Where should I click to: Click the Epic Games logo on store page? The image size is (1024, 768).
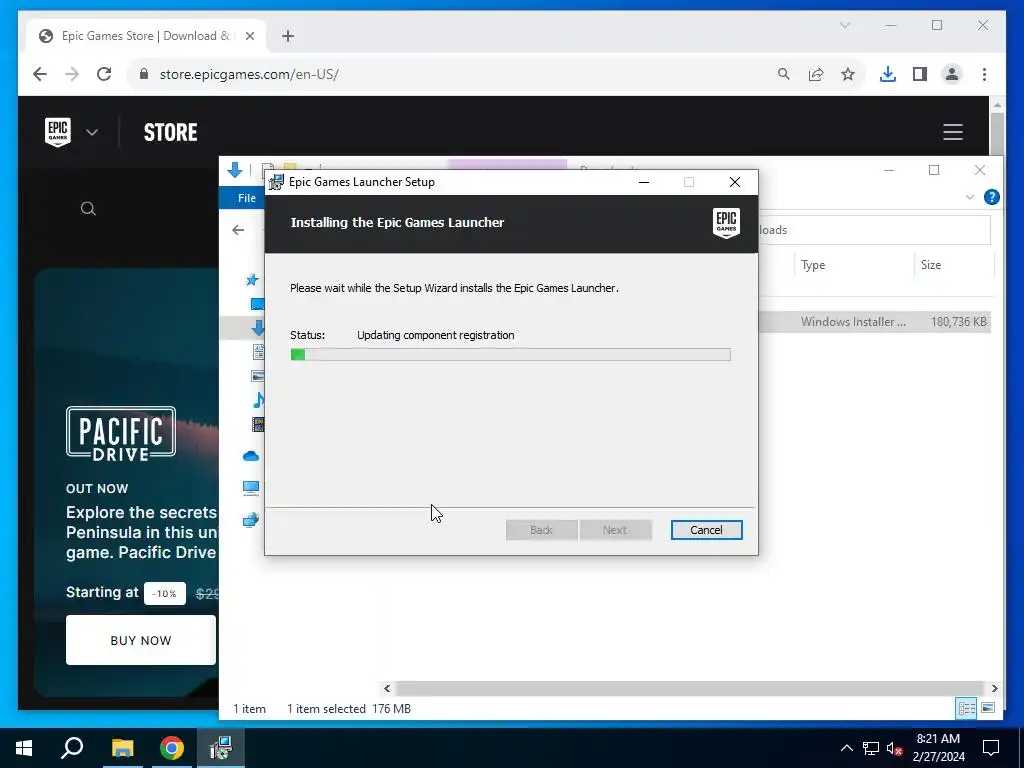click(57, 132)
